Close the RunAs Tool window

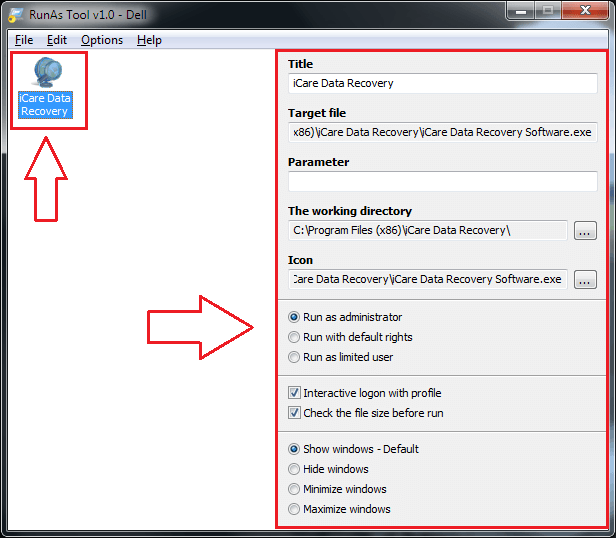click(585, 11)
